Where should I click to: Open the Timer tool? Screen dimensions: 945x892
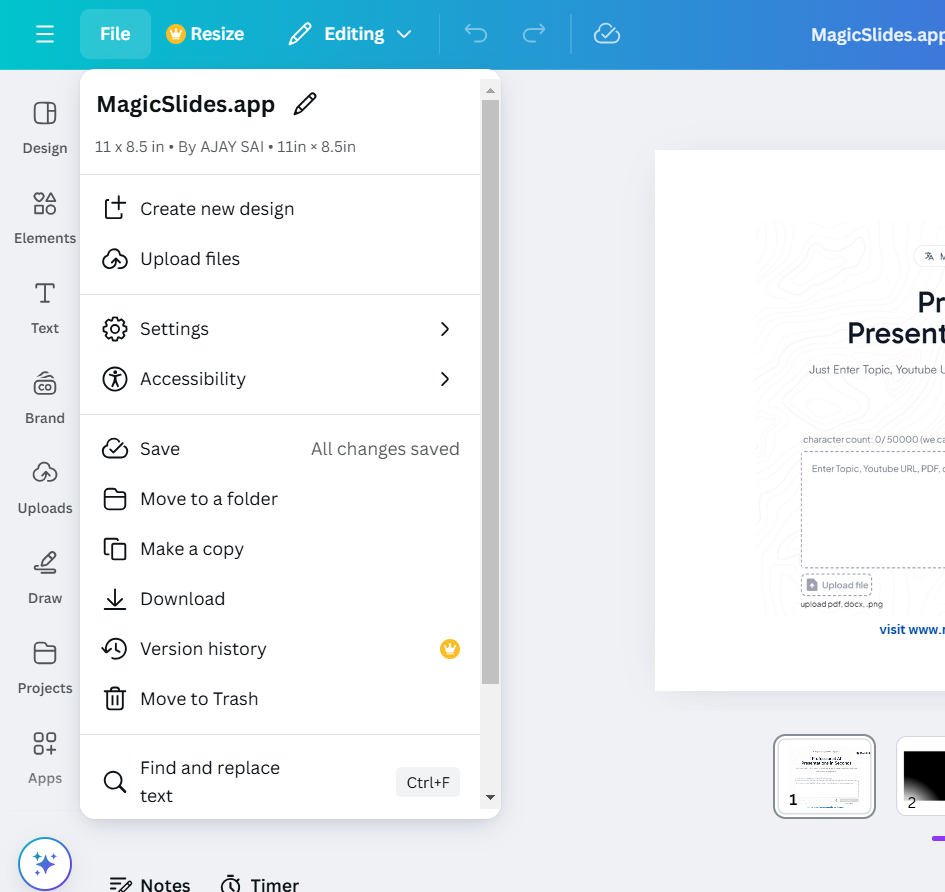[259, 885]
